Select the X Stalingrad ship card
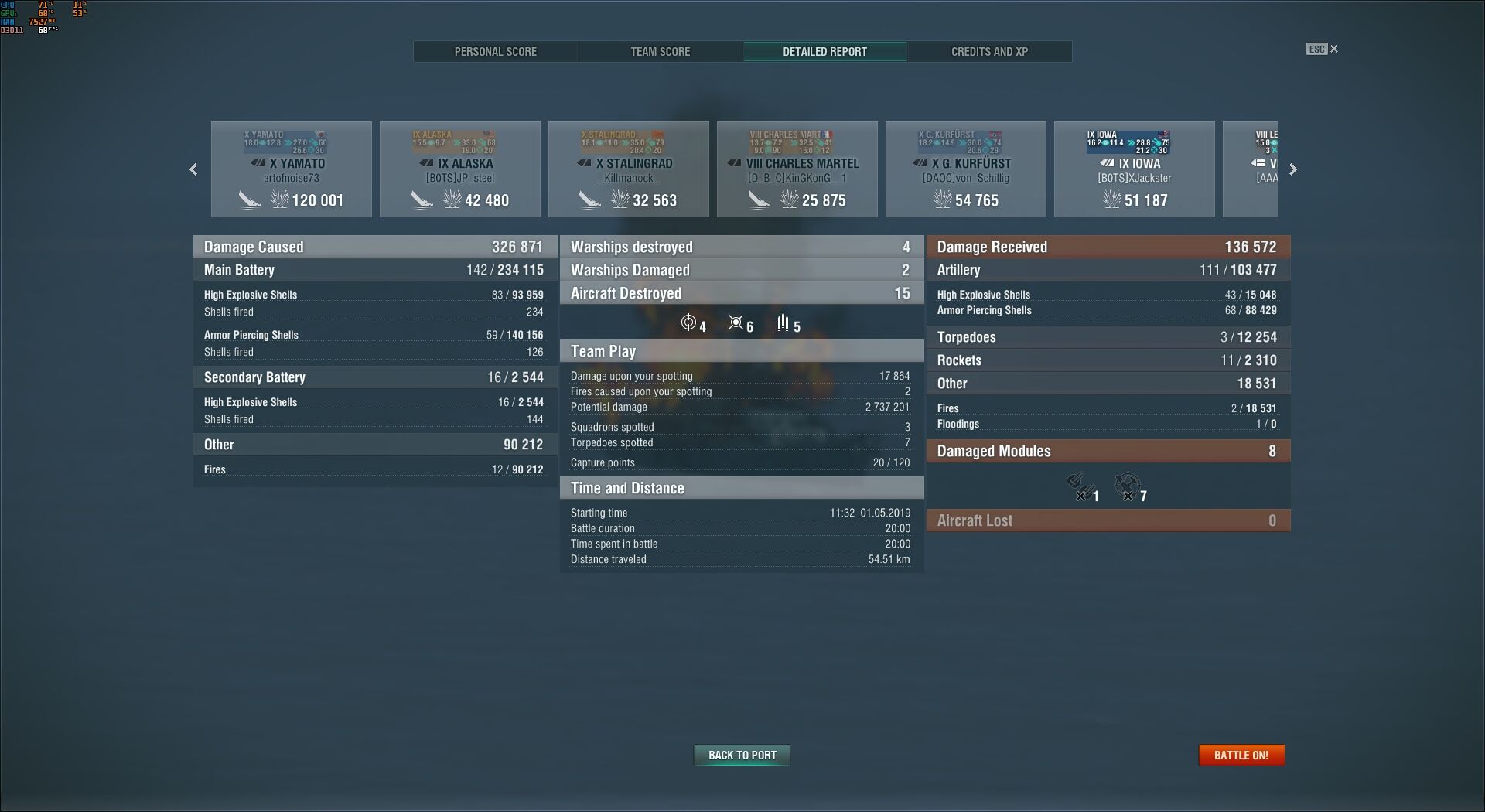Image resolution: width=1485 pixels, height=812 pixels. [x=629, y=169]
